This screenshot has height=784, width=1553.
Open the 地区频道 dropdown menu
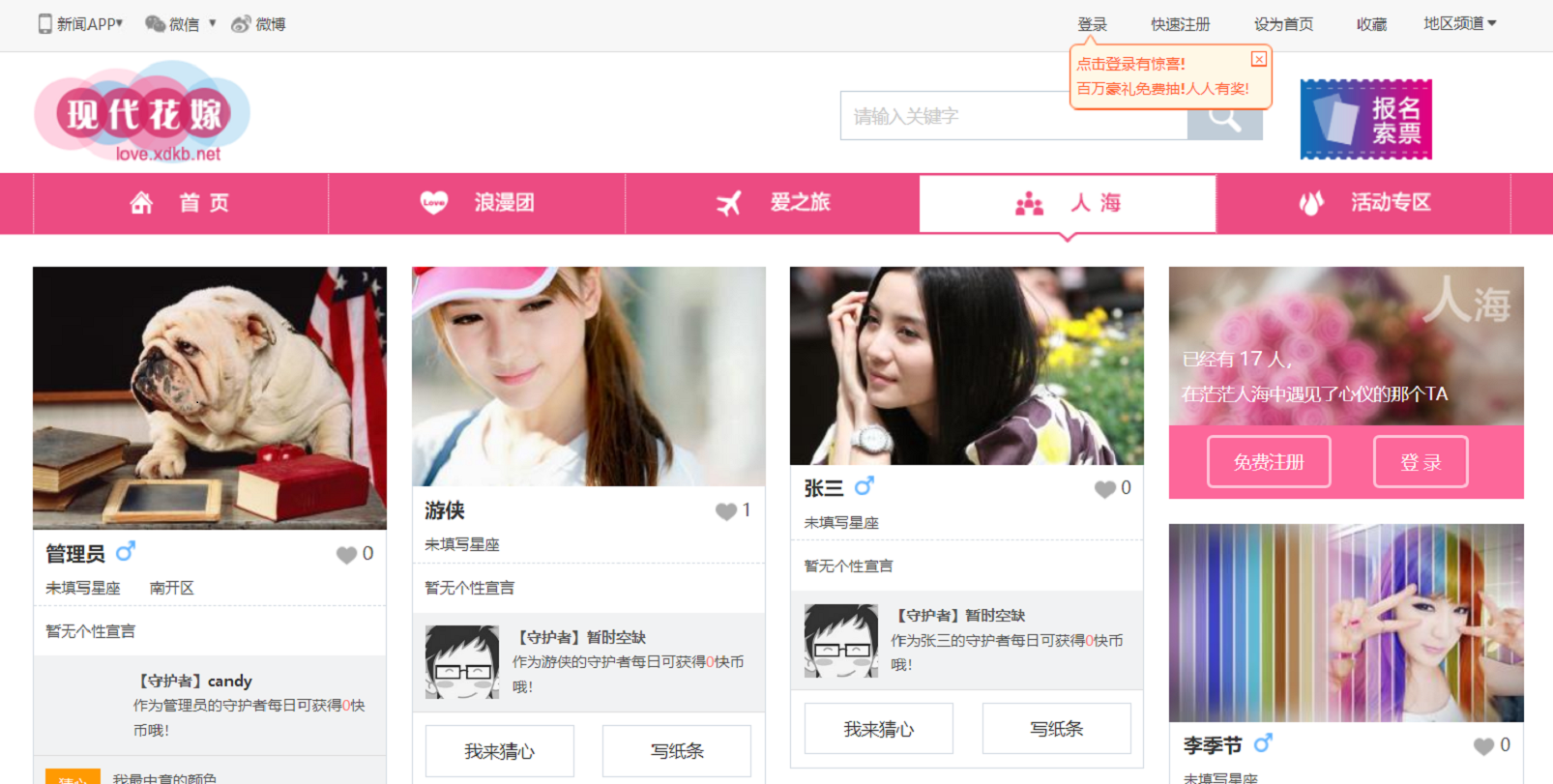(x=1459, y=24)
